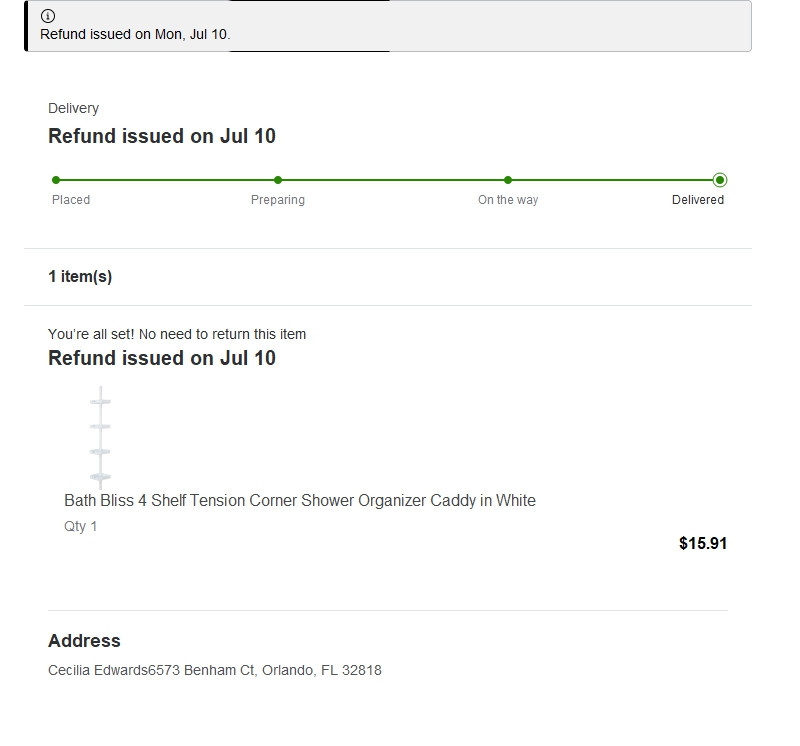
Task: Click the Qty 1 text under product
Action: point(81,526)
